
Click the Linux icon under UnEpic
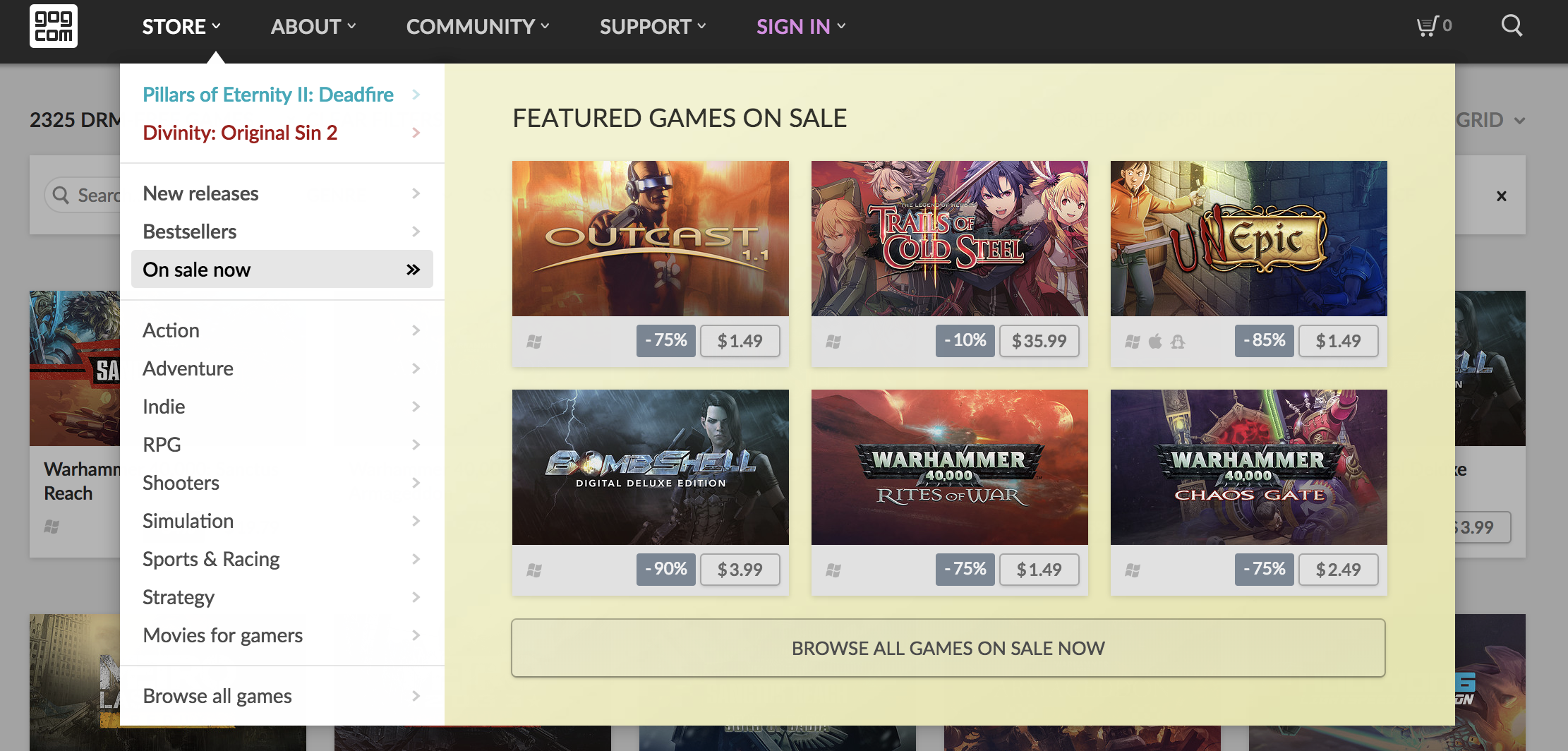click(1178, 342)
